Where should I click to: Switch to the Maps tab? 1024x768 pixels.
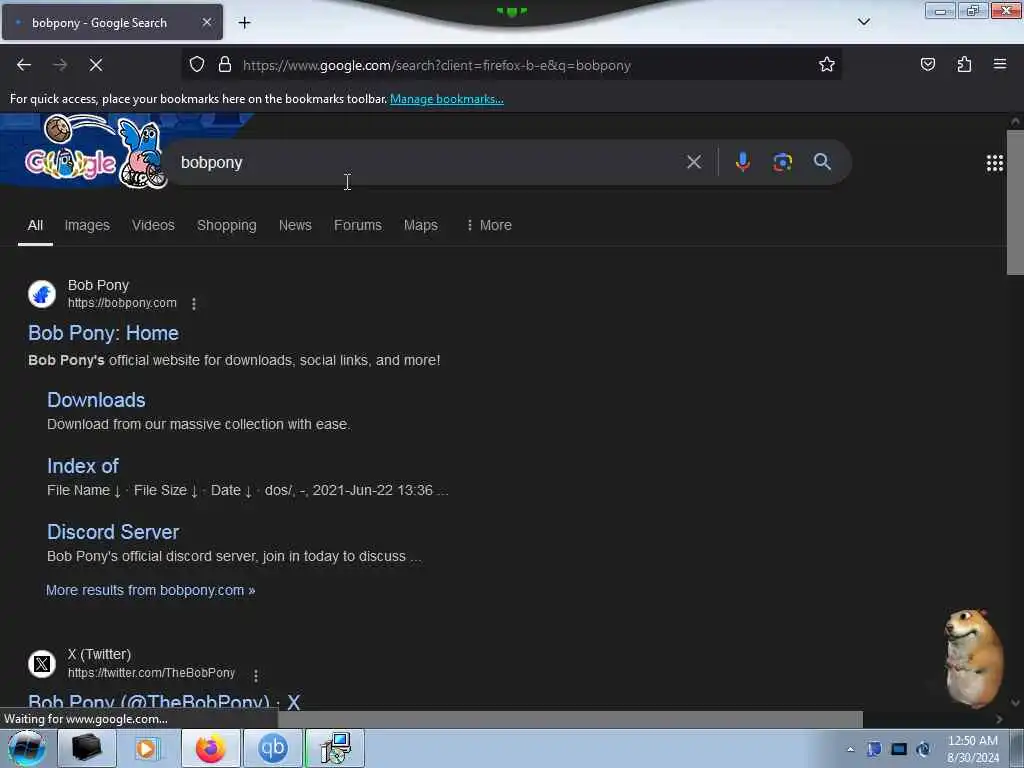point(421,225)
